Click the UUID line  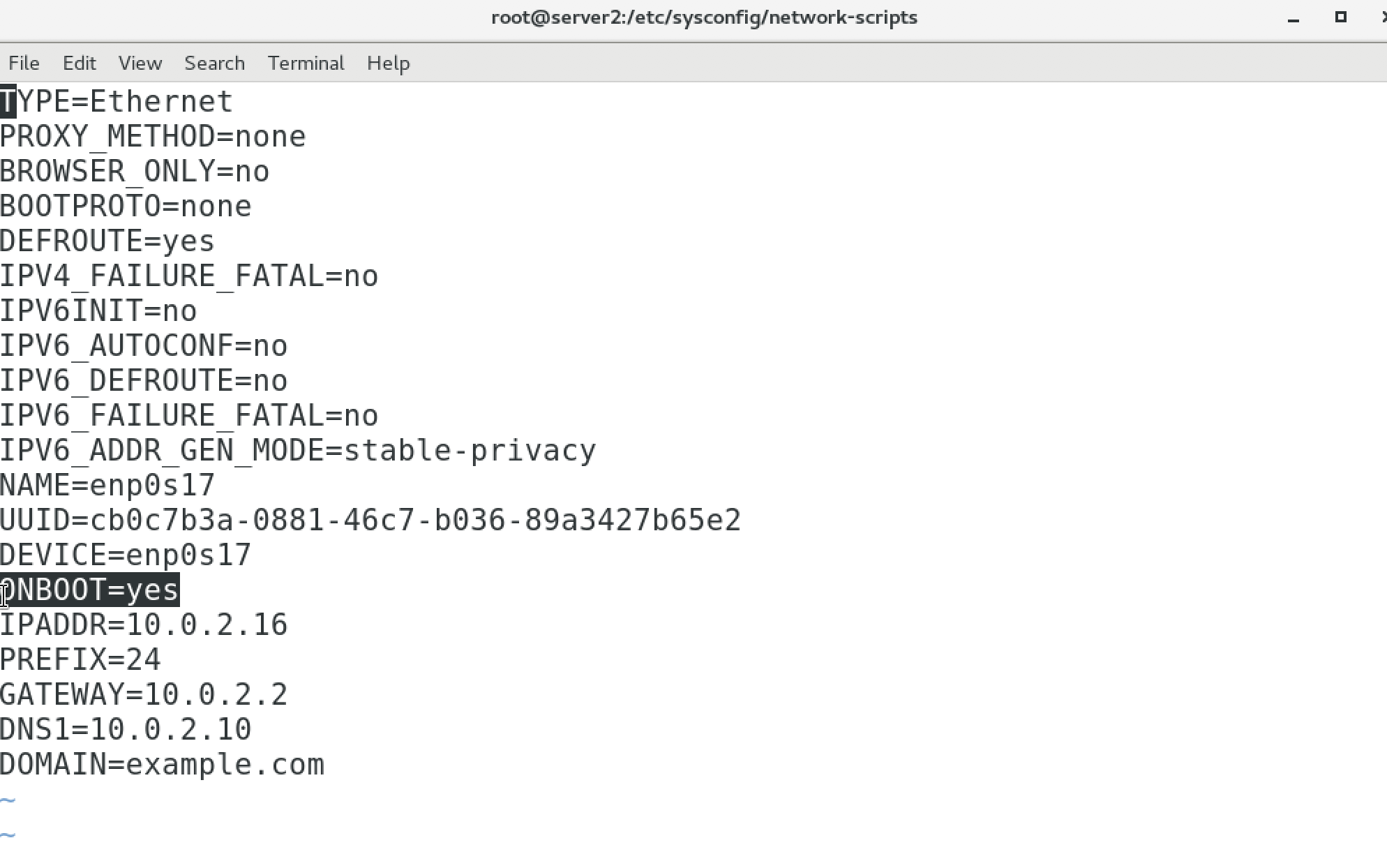(x=370, y=521)
